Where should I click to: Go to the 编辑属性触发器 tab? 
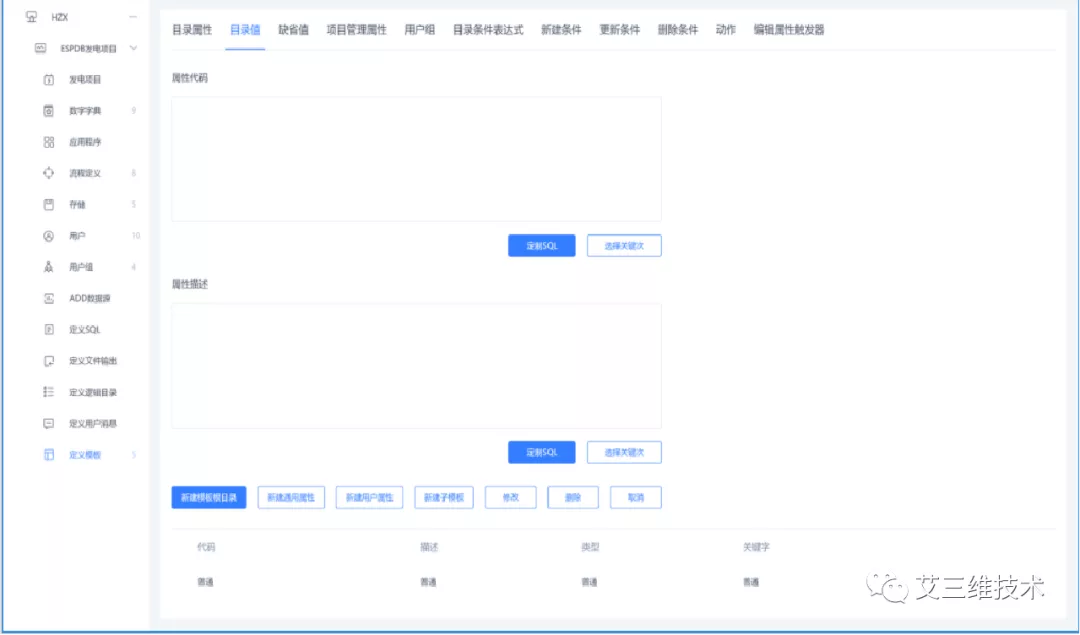point(789,30)
